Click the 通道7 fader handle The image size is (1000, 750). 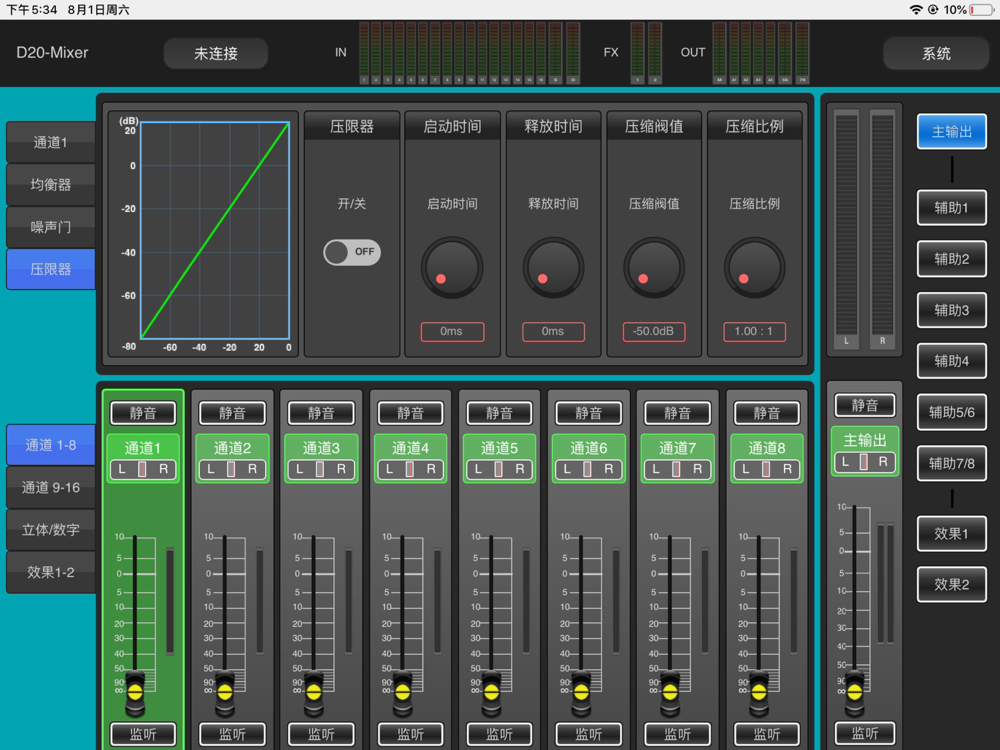pyautogui.click(x=670, y=693)
